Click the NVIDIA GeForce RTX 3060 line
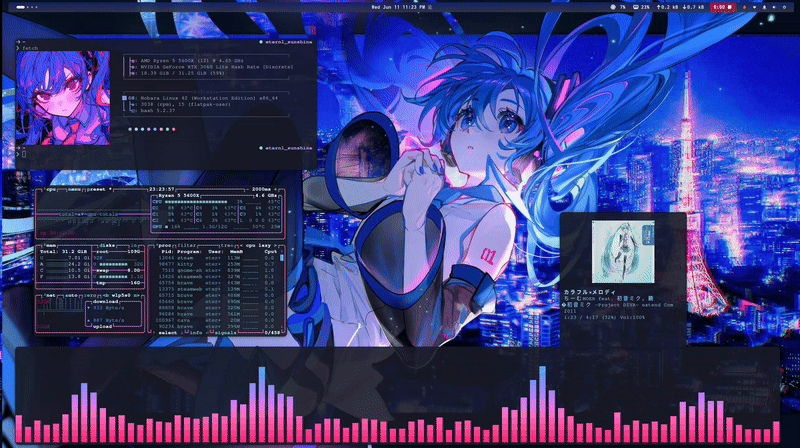The height and width of the screenshot is (448, 800). [x=211, y=66]
